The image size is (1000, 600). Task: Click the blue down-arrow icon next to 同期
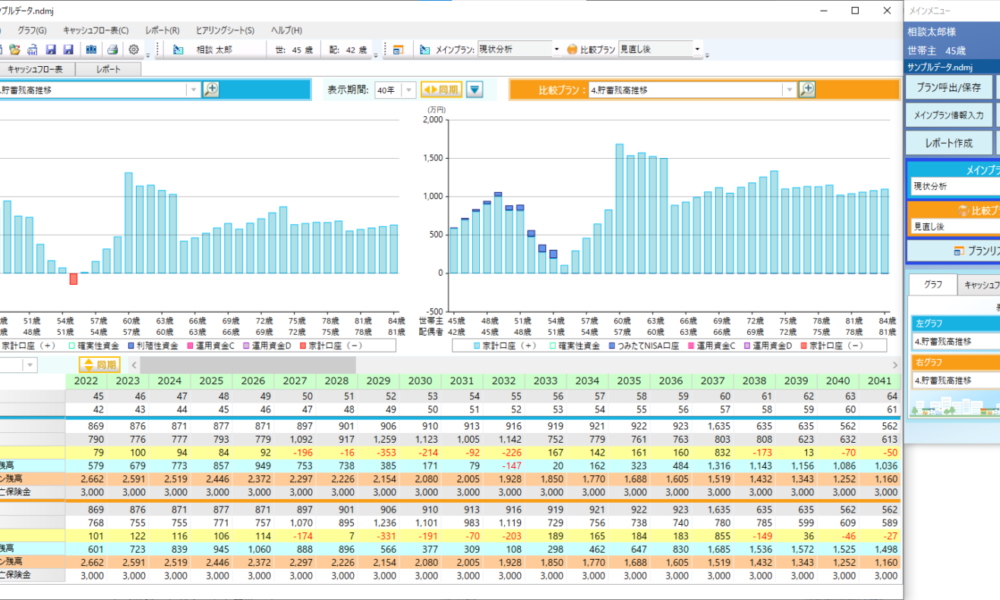click(x=475, y=89)
